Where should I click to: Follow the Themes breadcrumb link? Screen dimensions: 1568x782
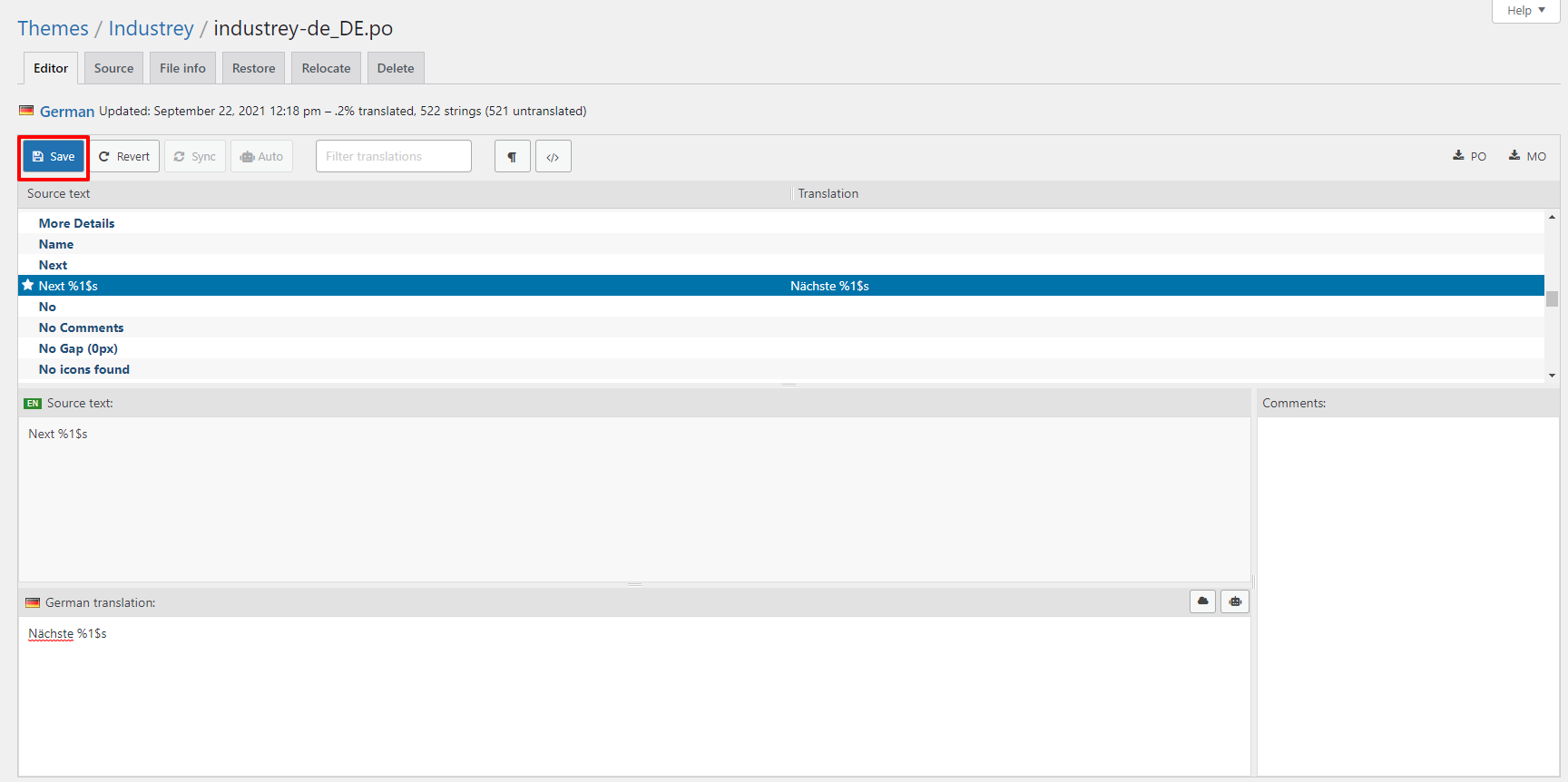click(53, 28)
